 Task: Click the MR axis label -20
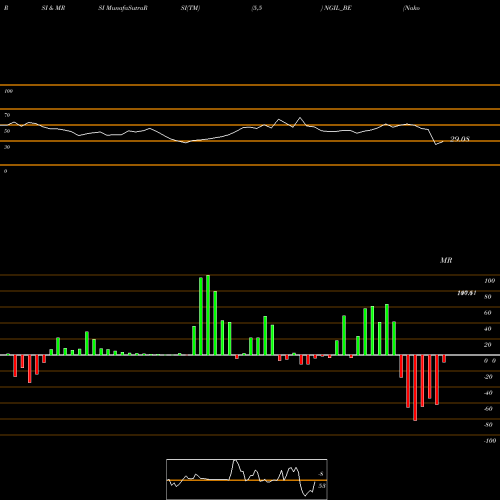coord(488,377)
